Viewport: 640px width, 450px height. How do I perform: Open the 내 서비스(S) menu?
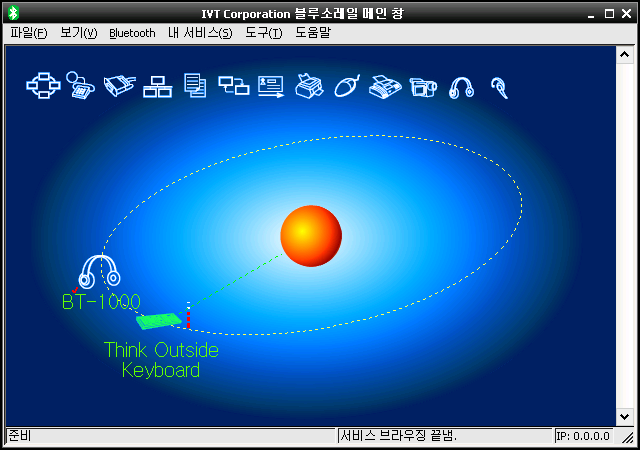200,33
